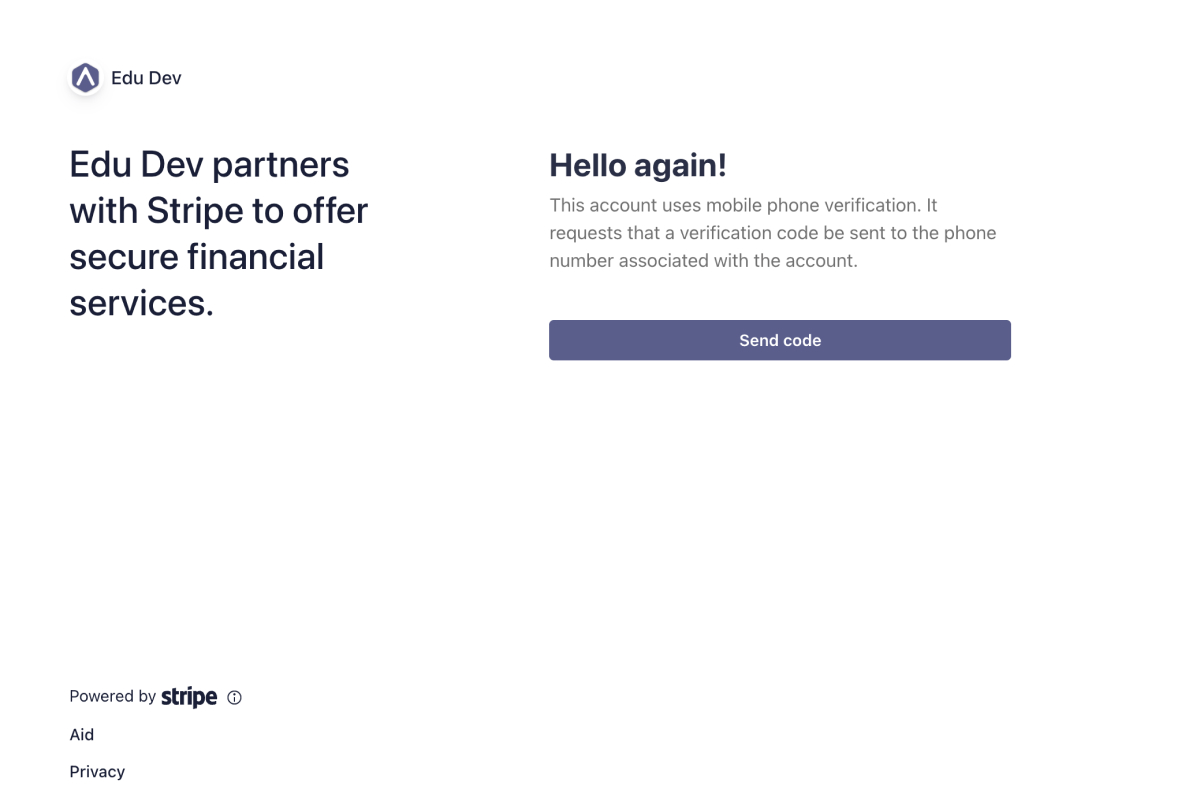This screenshot has height=800, width=1200.
Task: Click "number associated with the account" text
Action: click(703, 261)
